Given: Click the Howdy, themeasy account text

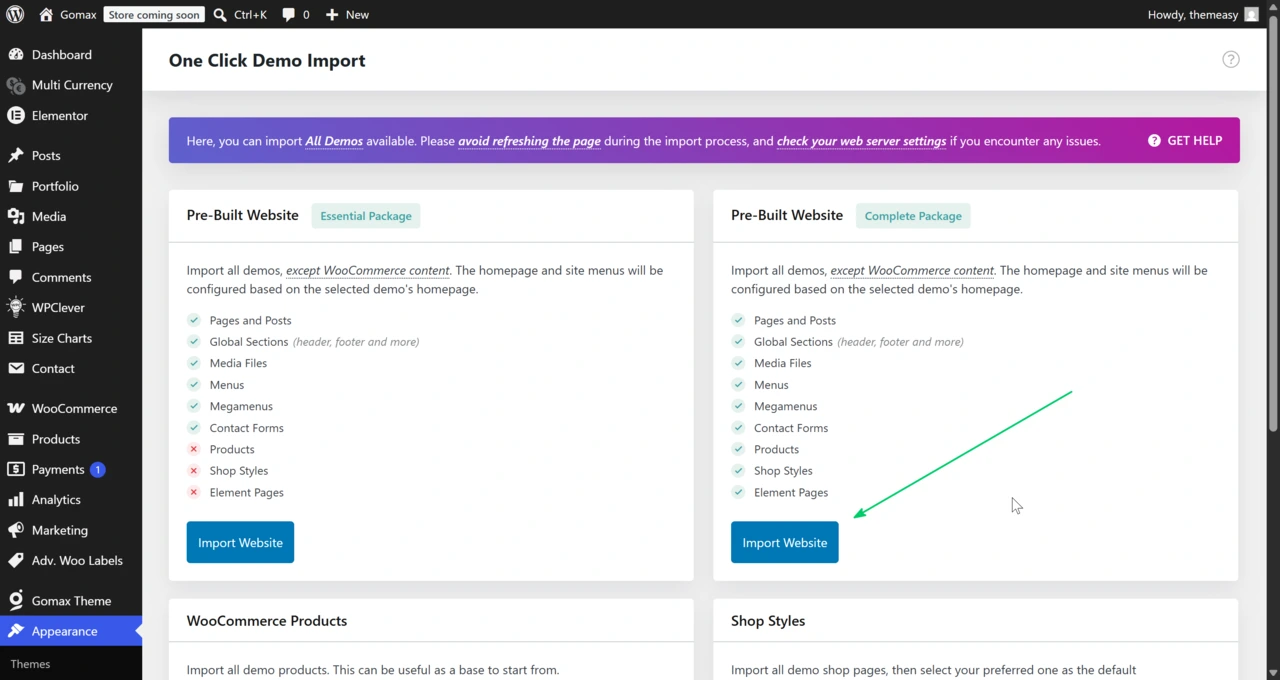Looking at the screenshot, I should (1192, 15).
